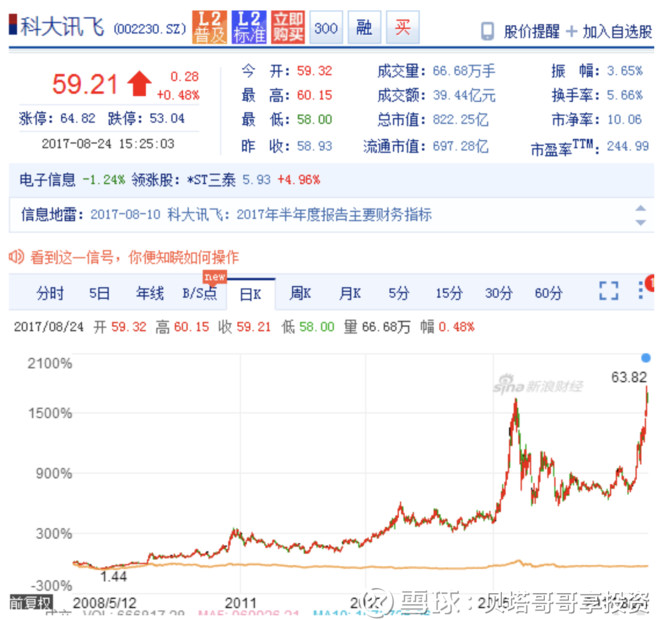Screen dimensions: 660x620
Task: Switch to the 30分 interval tab
Action: click(498, 293)
